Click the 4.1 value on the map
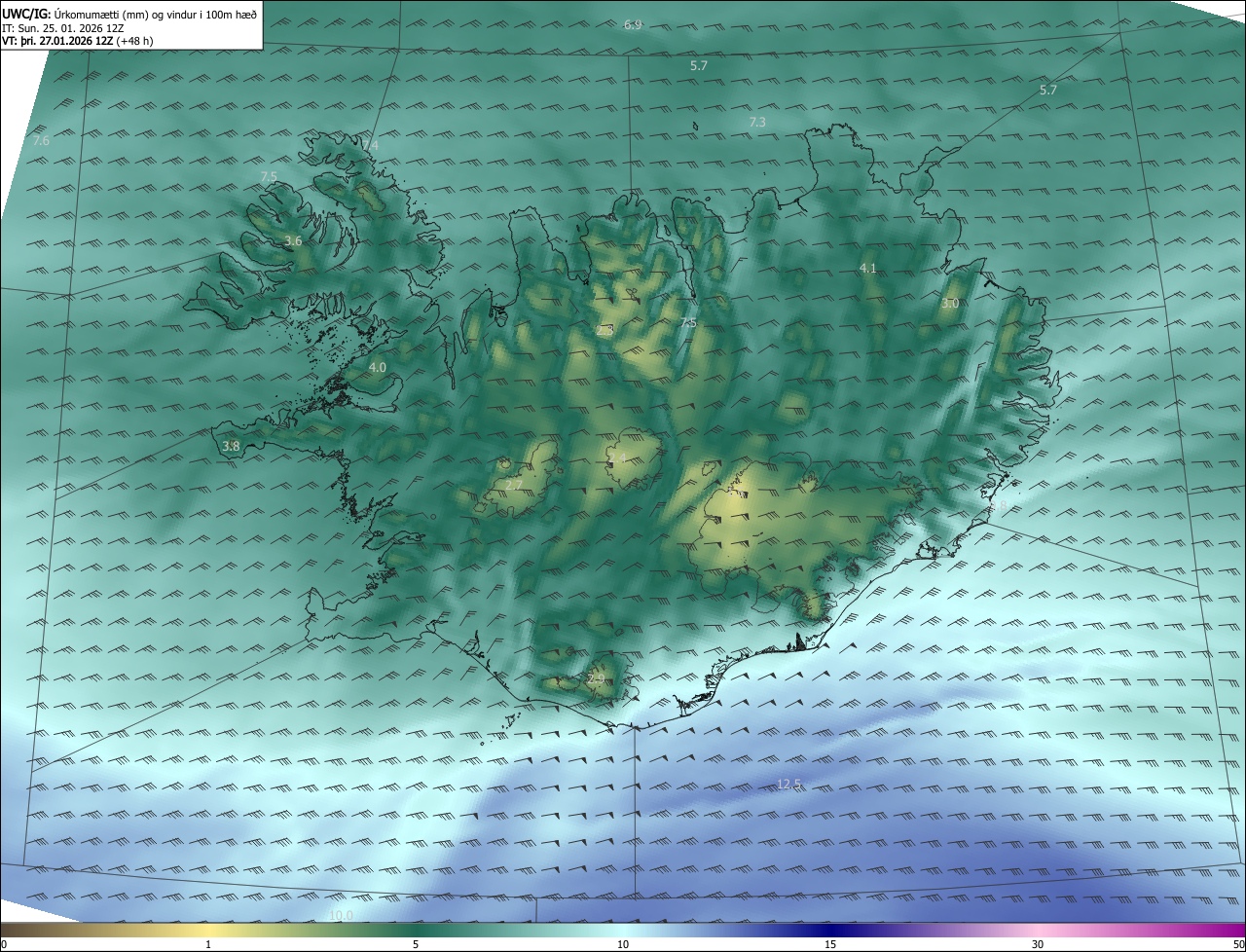 click(868, 268)
